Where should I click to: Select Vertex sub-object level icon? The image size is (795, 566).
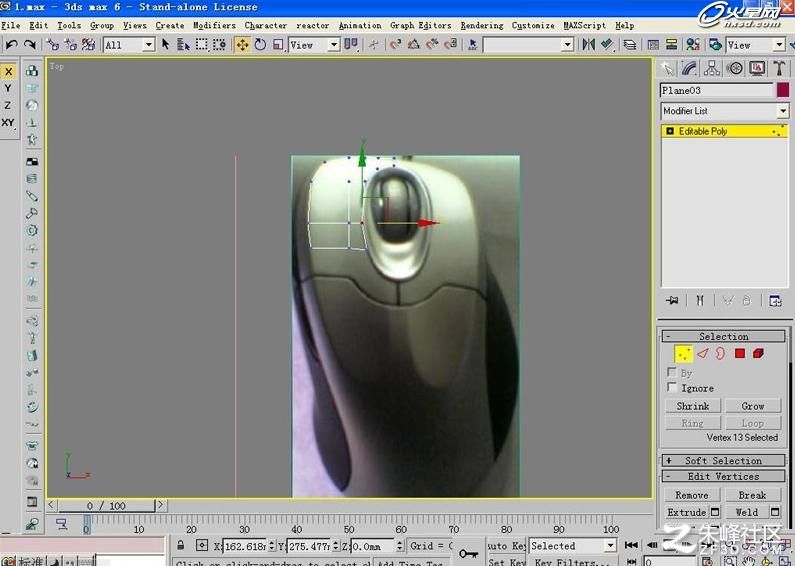coord(683,354)
